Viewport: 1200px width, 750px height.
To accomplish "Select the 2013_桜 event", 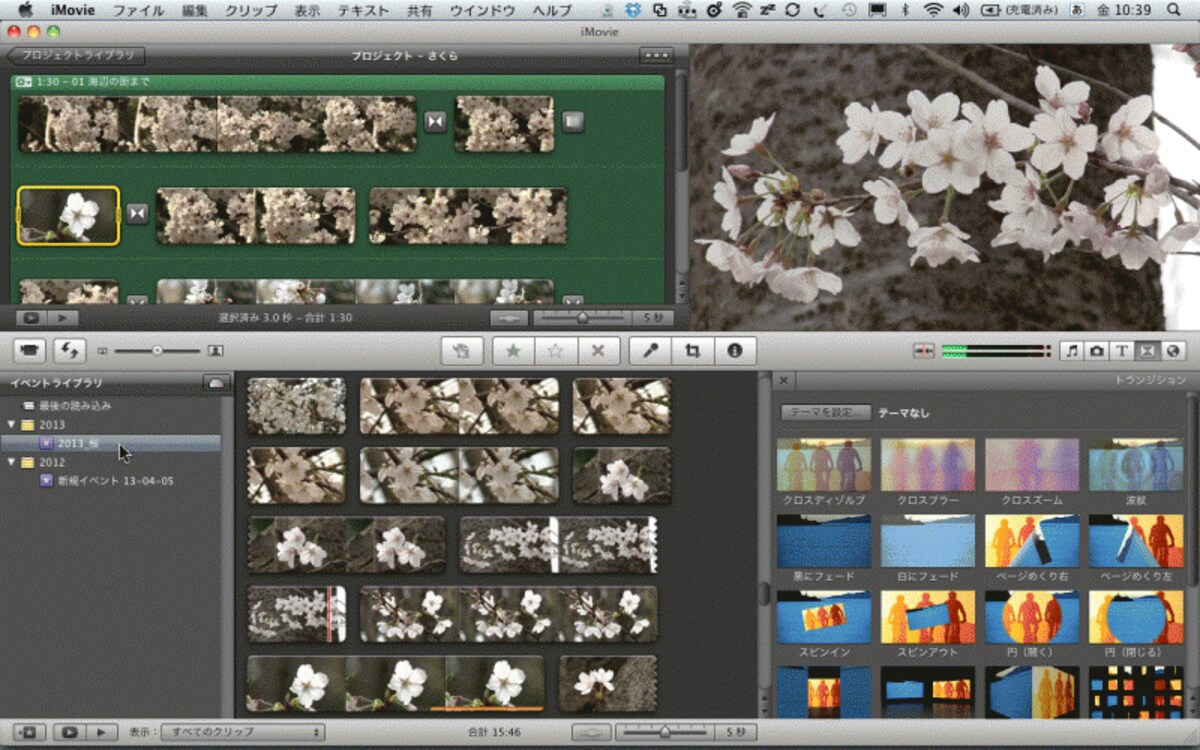I will pos(110,443).
